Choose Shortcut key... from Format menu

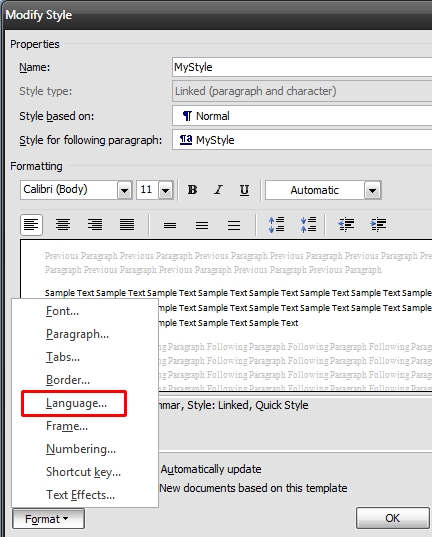click(x=85, y=472)
